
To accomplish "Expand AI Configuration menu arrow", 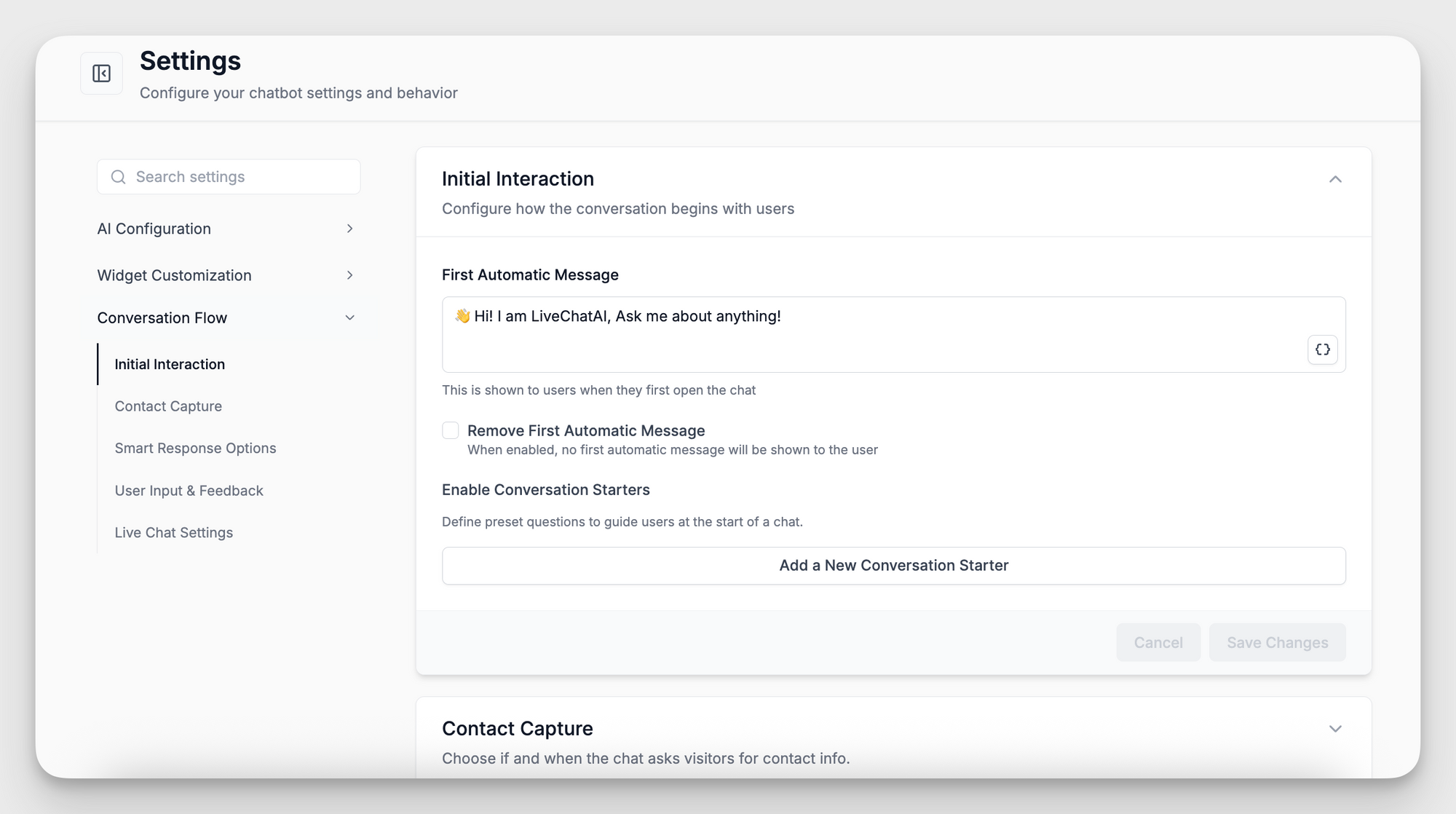I will (x=349, y=229).
